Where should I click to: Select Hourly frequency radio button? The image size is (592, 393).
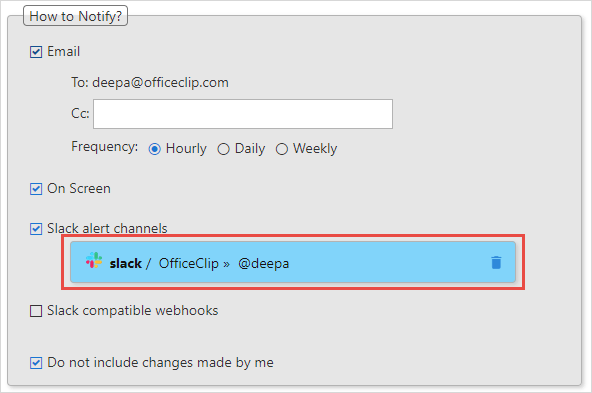(x=154, y=149)
